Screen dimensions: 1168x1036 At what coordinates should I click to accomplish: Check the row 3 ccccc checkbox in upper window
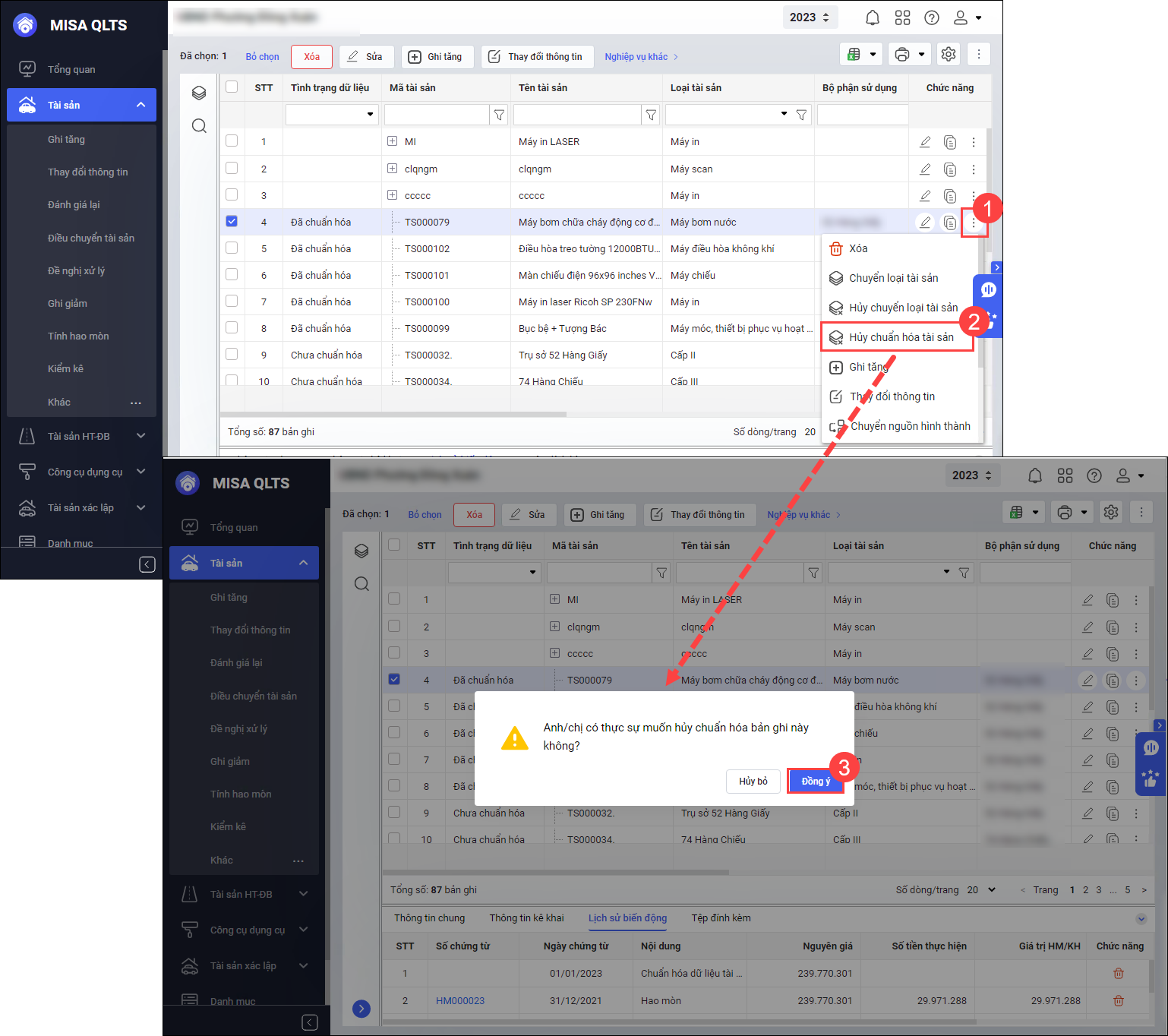pos(232,194)
